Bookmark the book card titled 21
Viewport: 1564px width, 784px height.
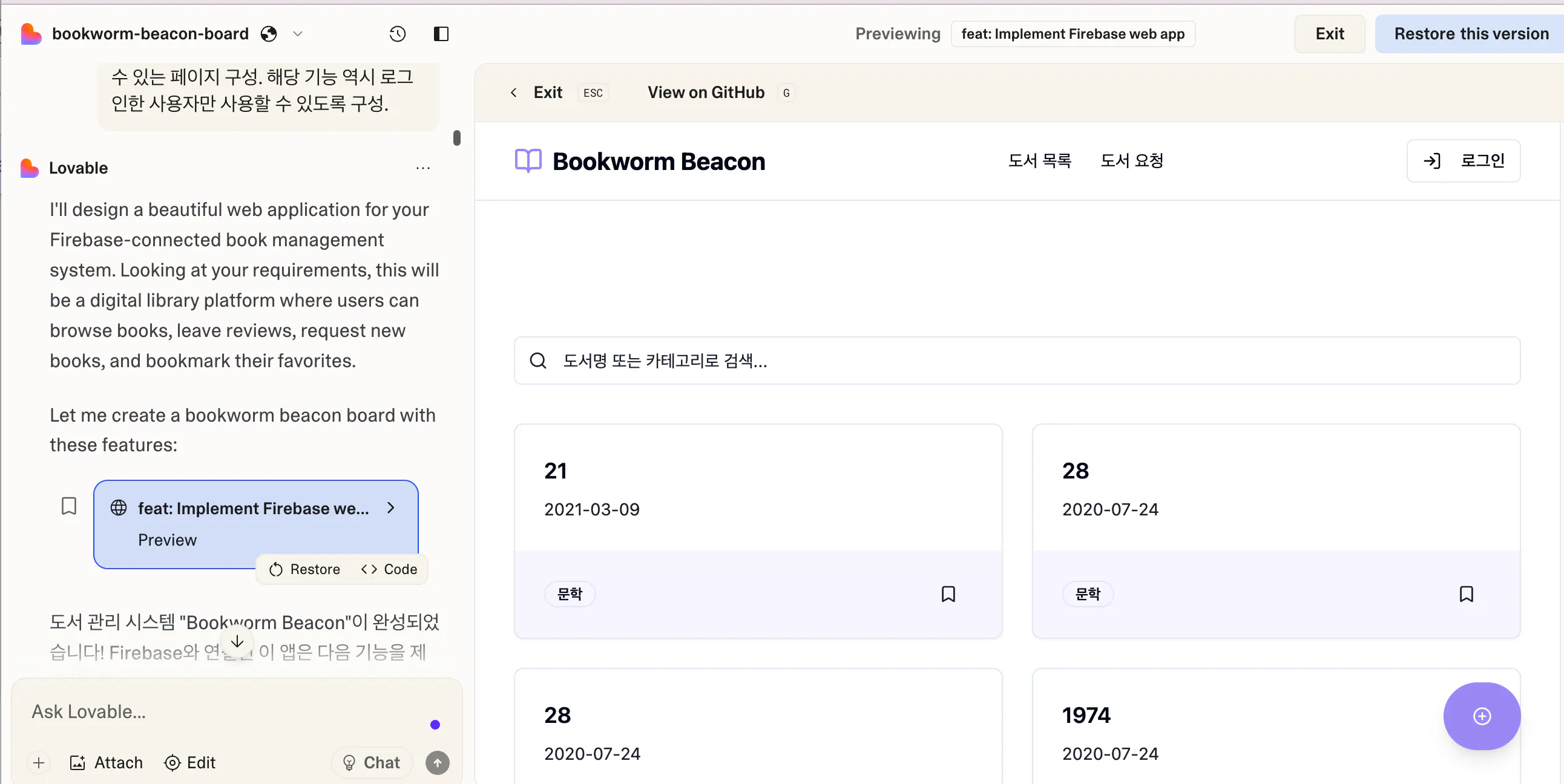(948, 594)
